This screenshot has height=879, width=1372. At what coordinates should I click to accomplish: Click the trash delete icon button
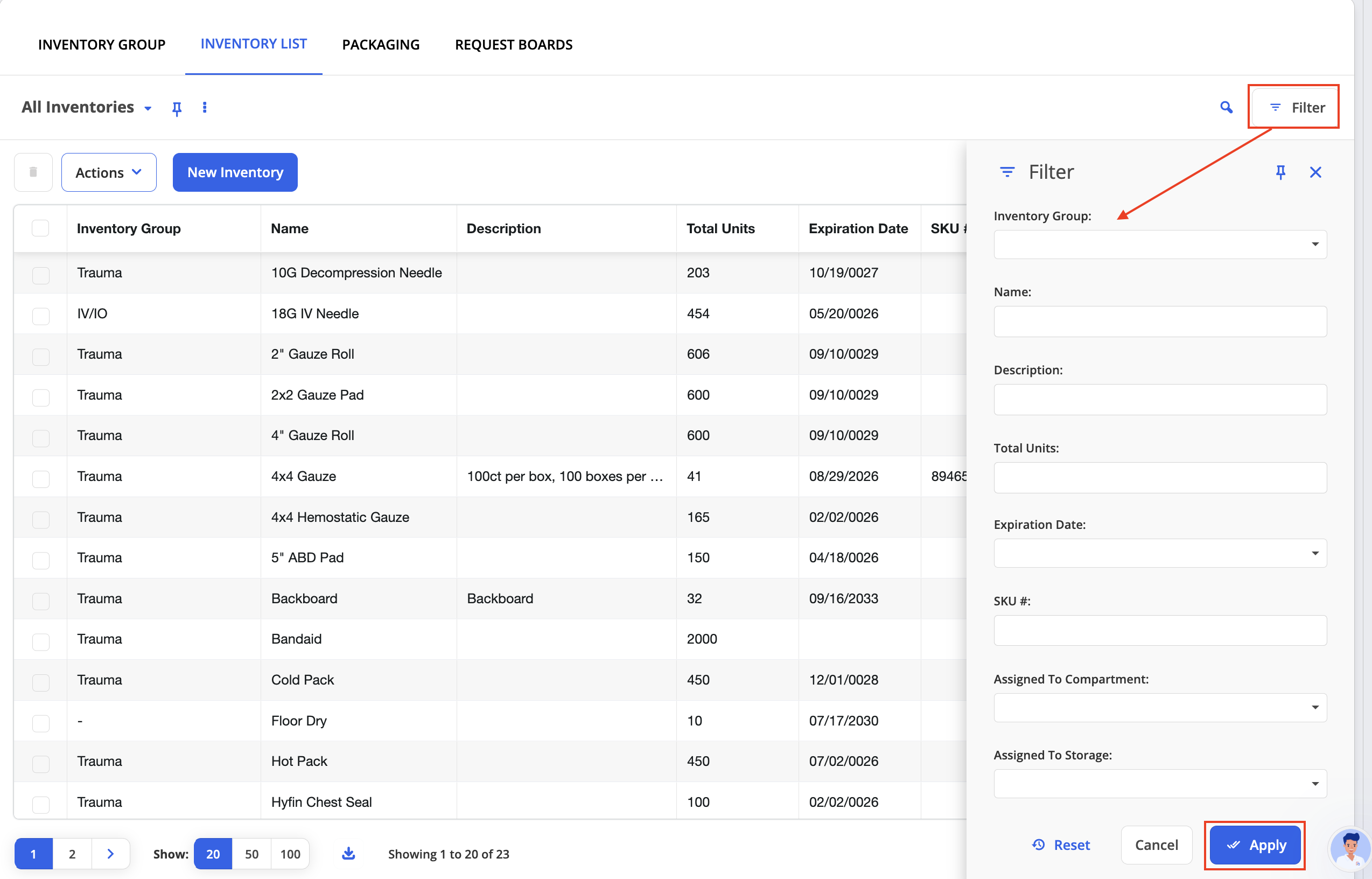click(x=33, y=172)
